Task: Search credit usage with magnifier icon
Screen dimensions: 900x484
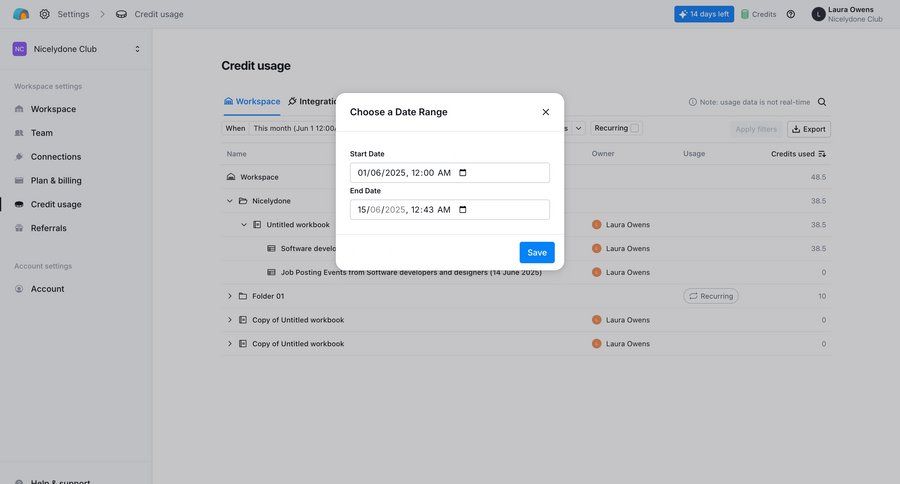Action: [822, 102]
